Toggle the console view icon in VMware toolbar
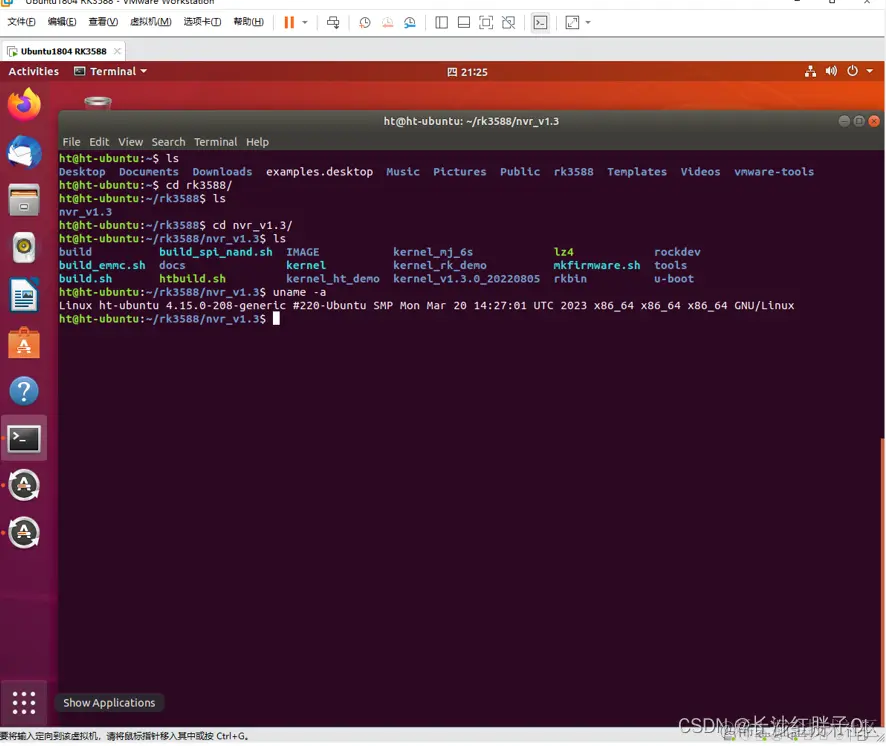Screen dimensions: 886x746 coord(541,23)
